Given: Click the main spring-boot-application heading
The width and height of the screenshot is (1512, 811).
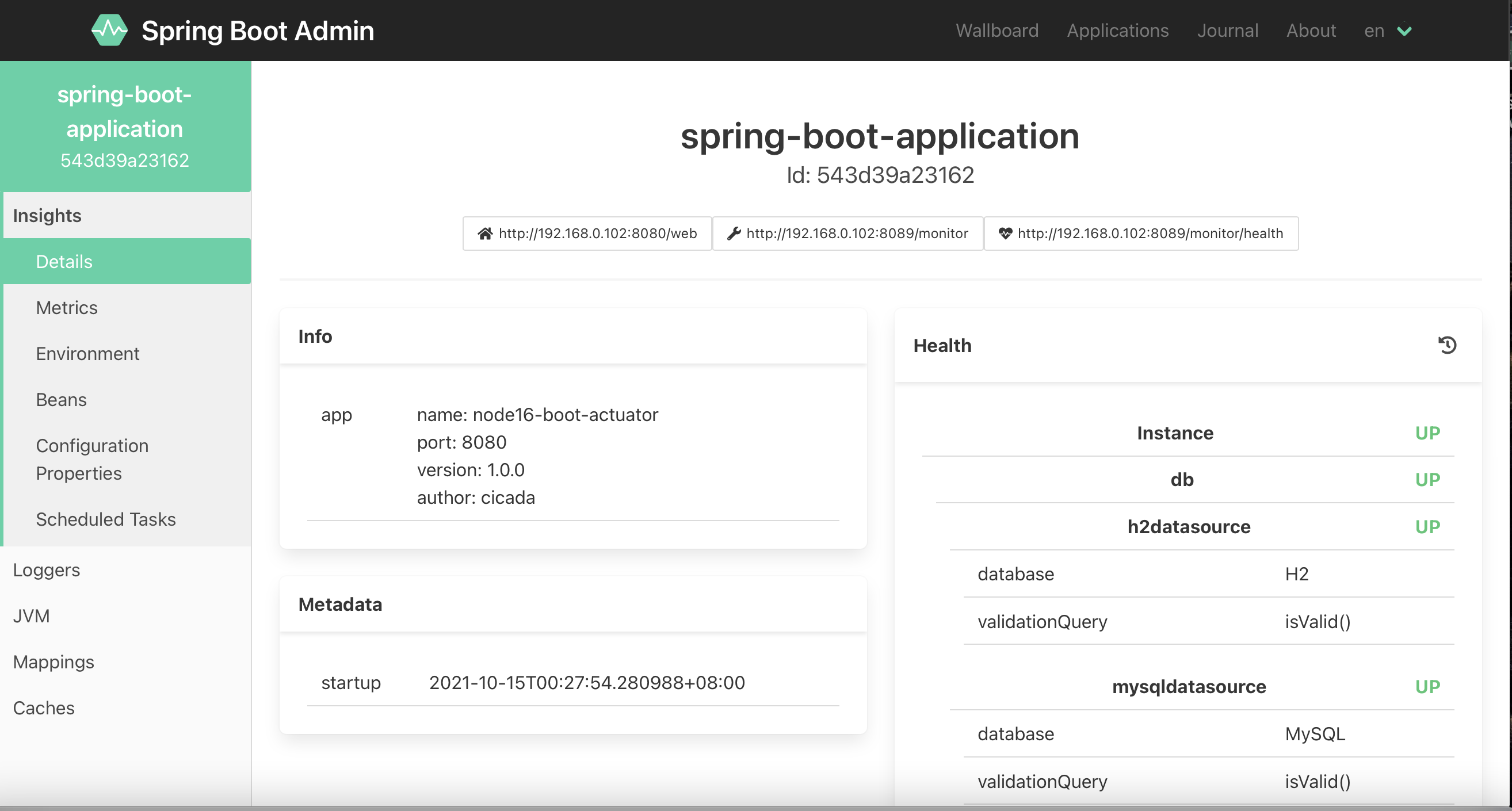Looking at the screenshot, I should (880, 136).
